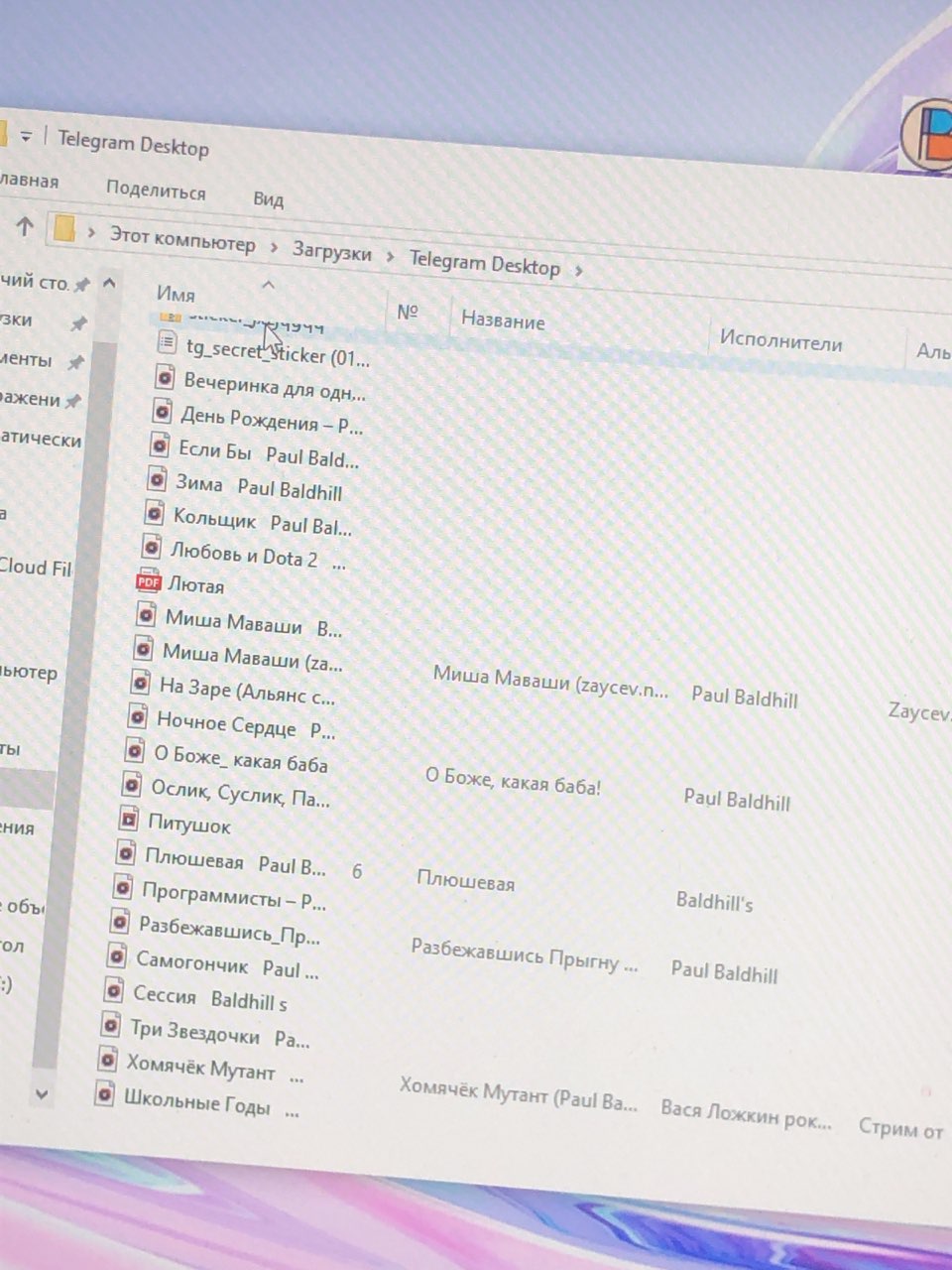952x1270 pixels.
Task: Click the День Рождения audio file icon
Action: 163,411
